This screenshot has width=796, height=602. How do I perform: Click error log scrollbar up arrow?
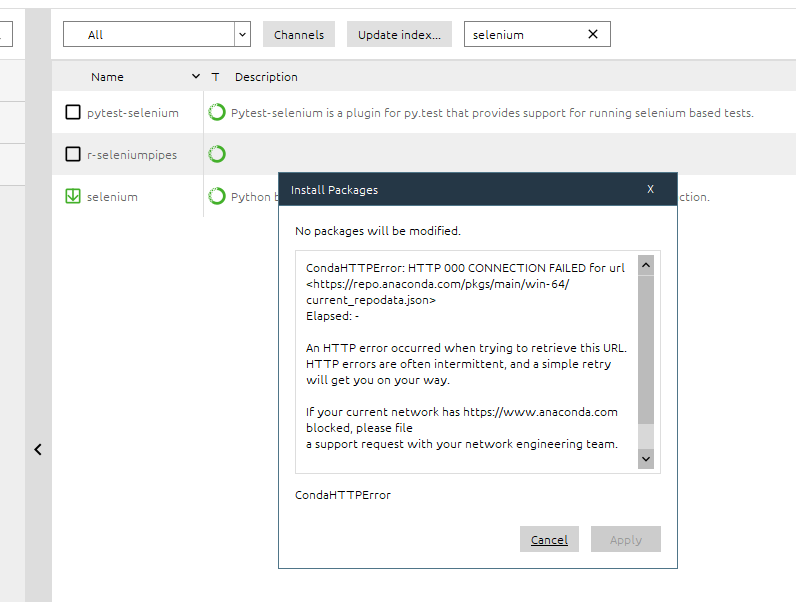(x=646, y=265)
